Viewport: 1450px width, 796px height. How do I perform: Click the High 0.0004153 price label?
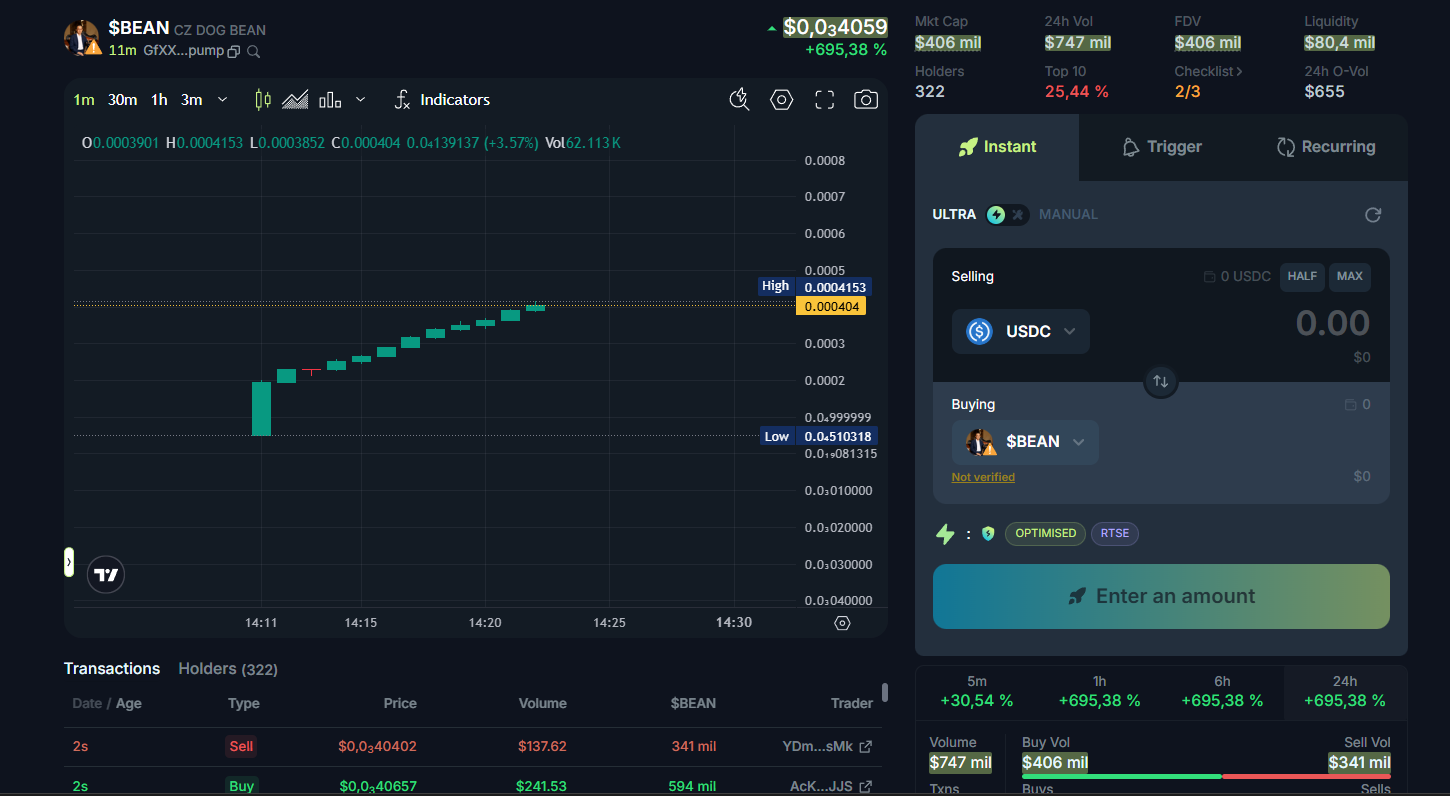pyautogui.click(x=814, y=287)
